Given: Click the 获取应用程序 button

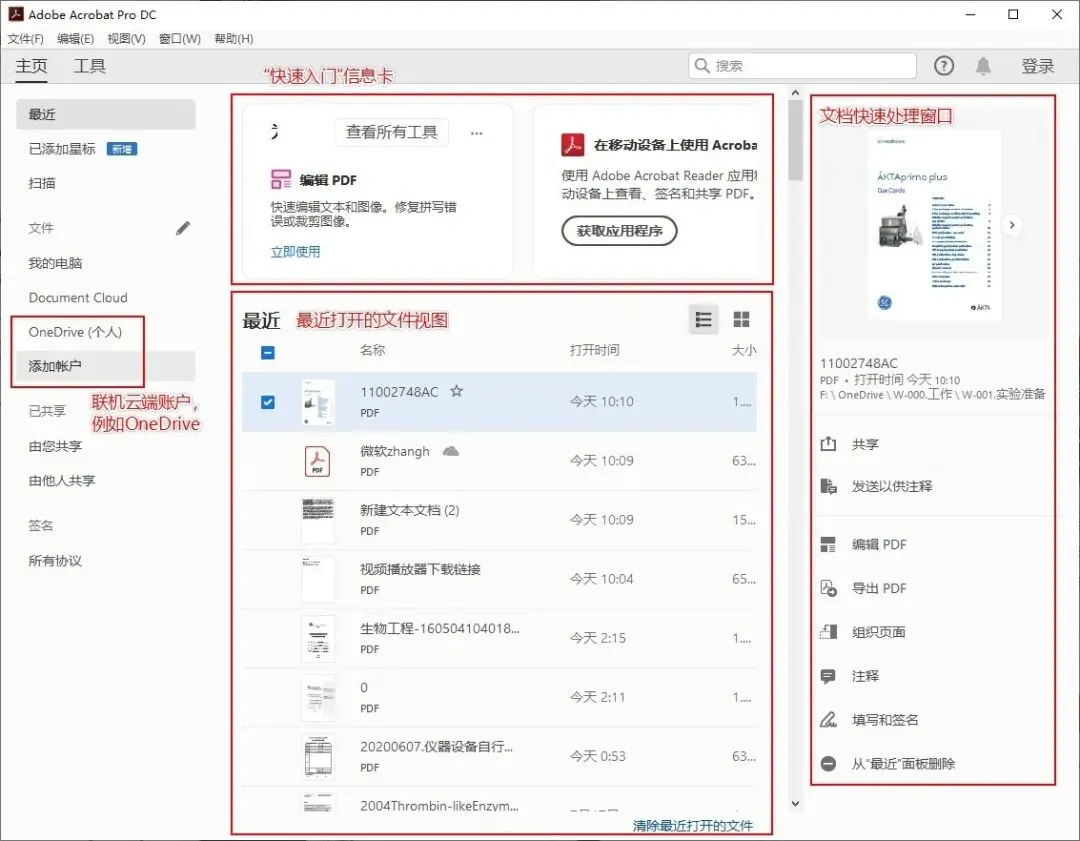Looking at the screenshot, I should (619, 231).
